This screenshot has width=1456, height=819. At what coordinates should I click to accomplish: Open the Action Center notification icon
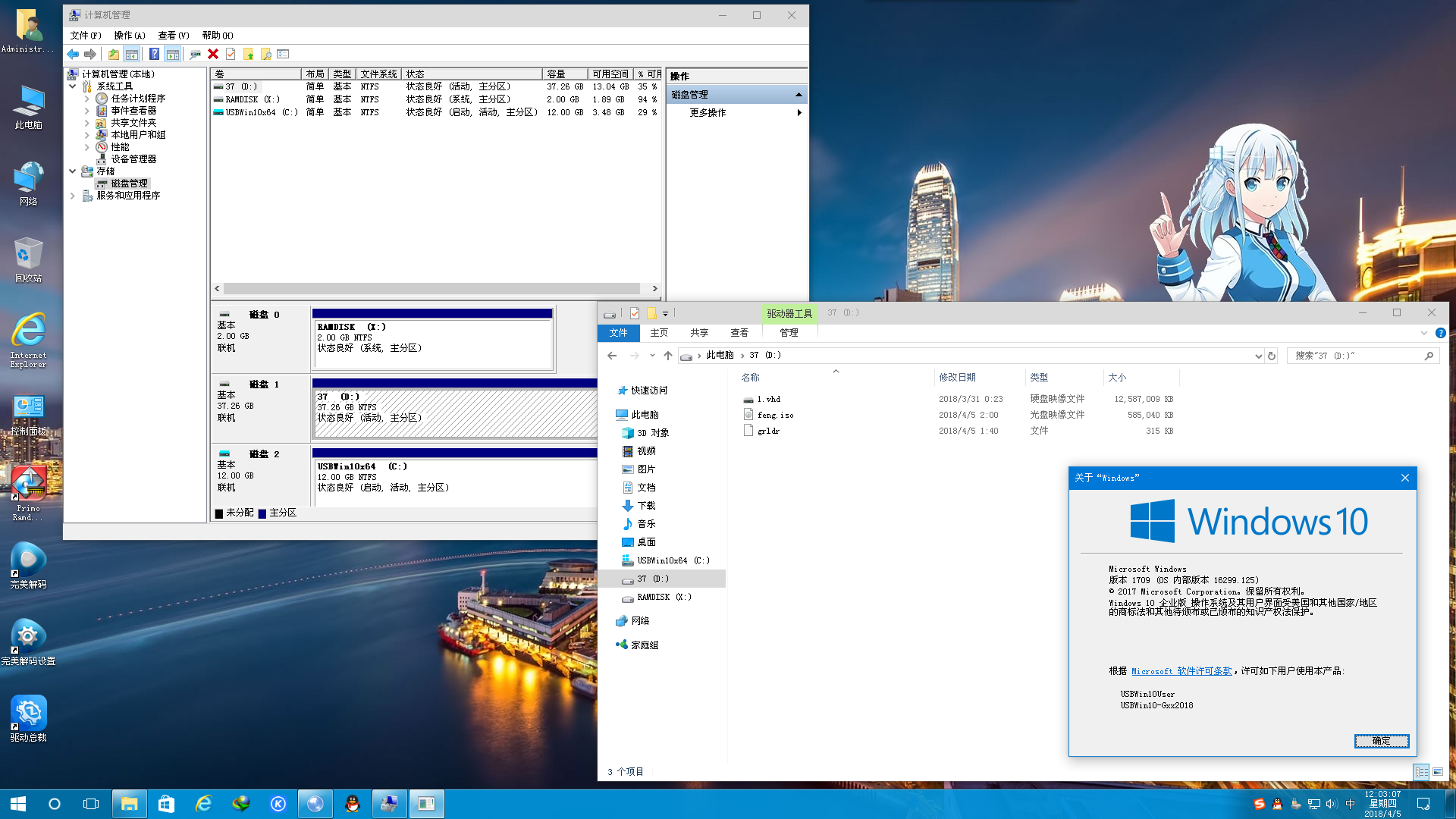[x=1423, y=804]
